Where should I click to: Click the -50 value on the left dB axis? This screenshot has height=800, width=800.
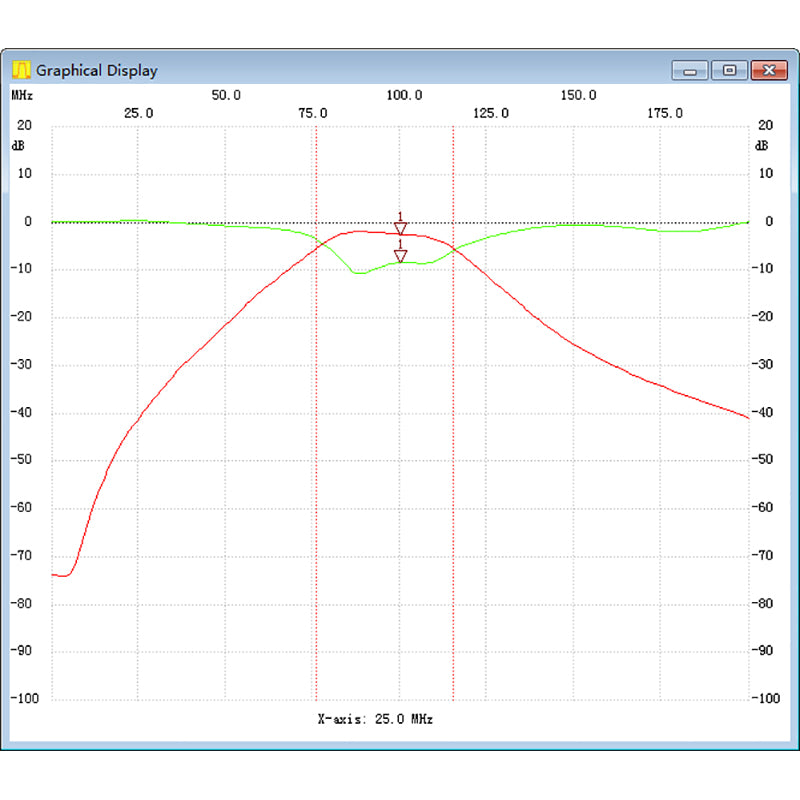coord(21,460)
